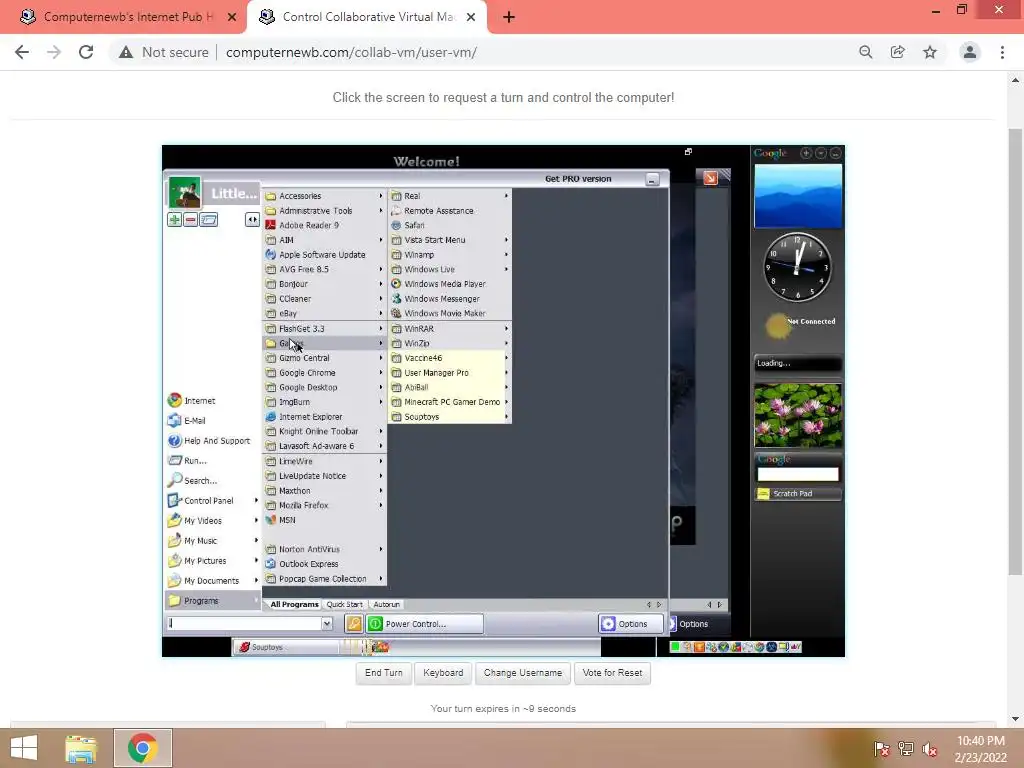Image resolution: width=1024 pixels, height=768 pixels.
Task: Expand Administrative Tools submenu
Action: pos(325,211)
